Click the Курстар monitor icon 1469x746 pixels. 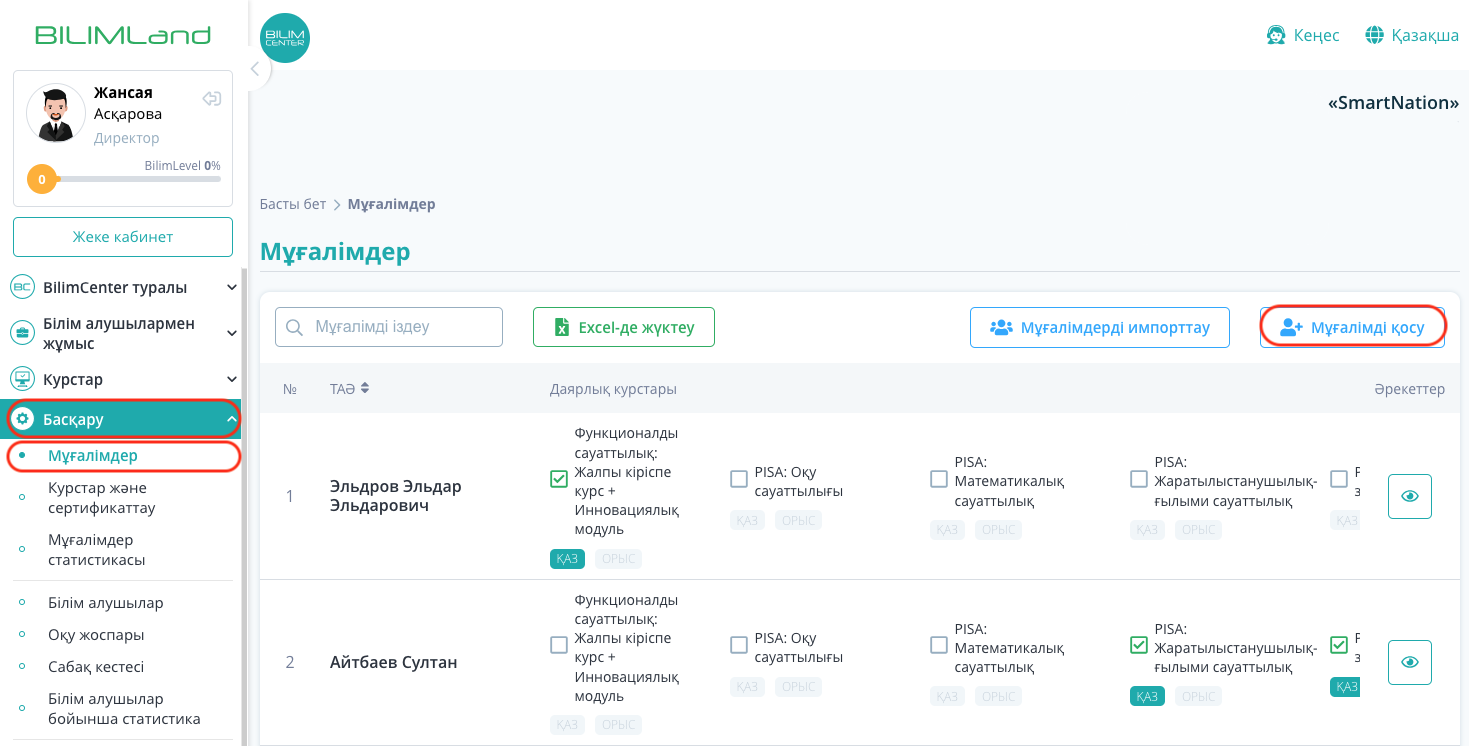tap(22, 379)
